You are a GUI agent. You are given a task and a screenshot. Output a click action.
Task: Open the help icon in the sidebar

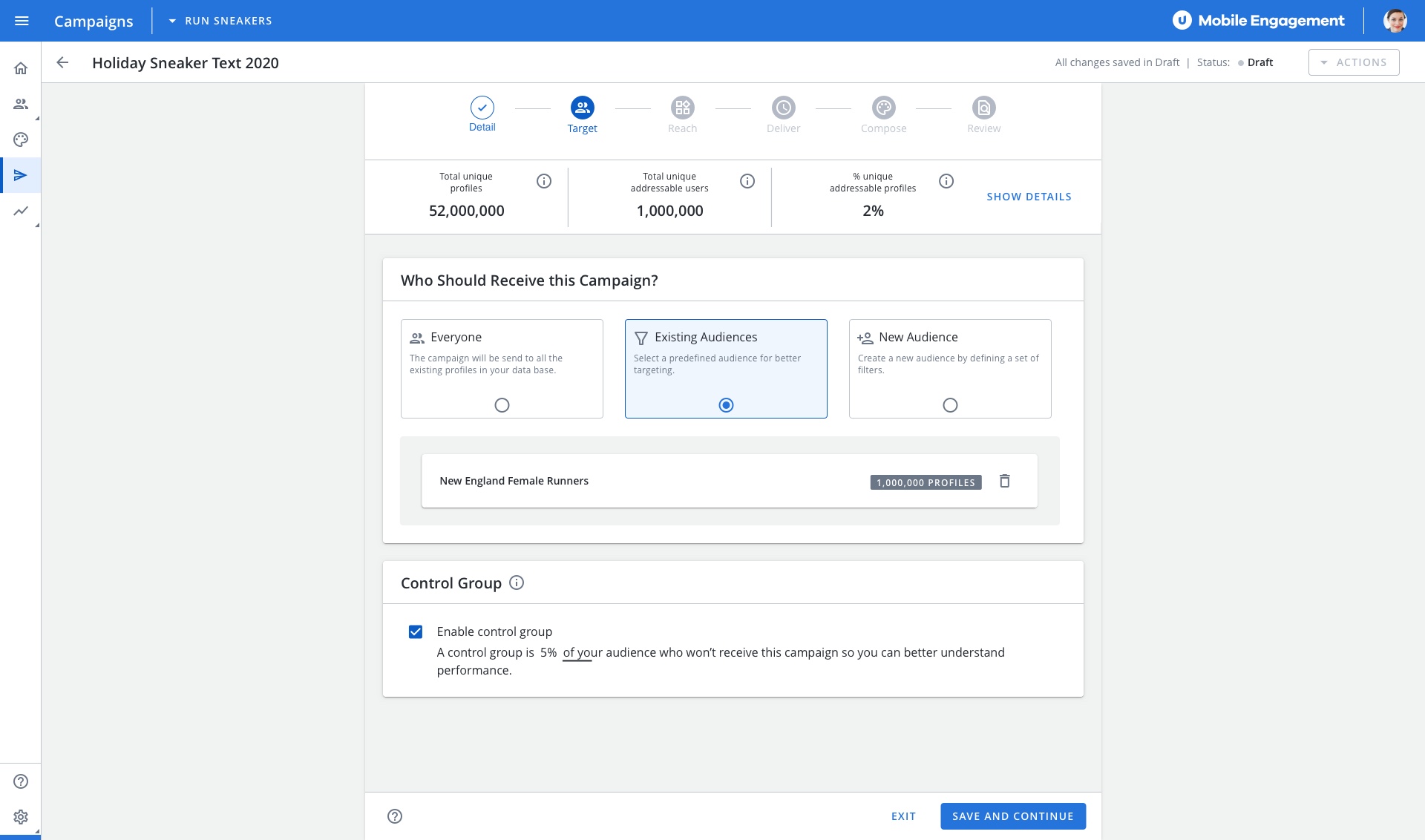21,781
